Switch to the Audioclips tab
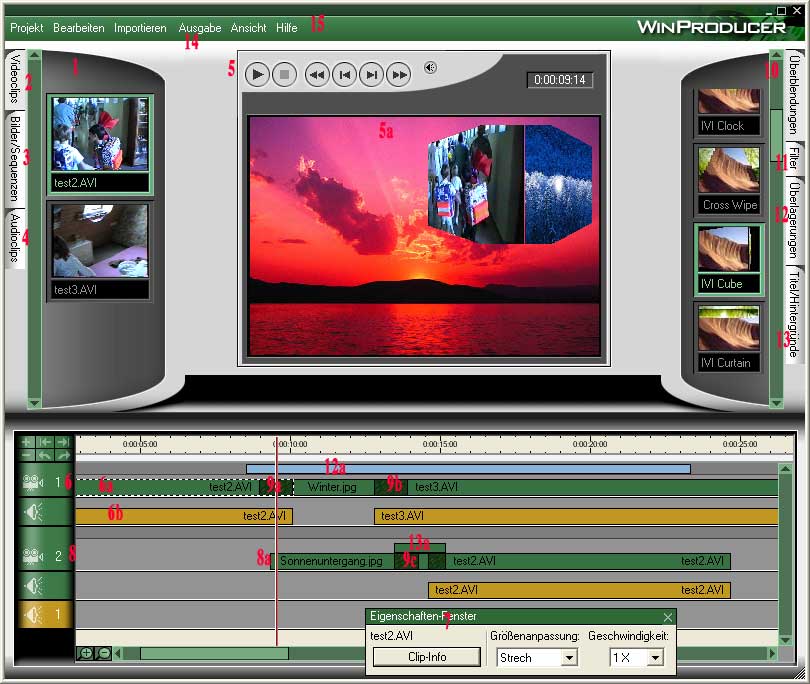This screenshot has height=684, width=810. click(x=15, y=238)
